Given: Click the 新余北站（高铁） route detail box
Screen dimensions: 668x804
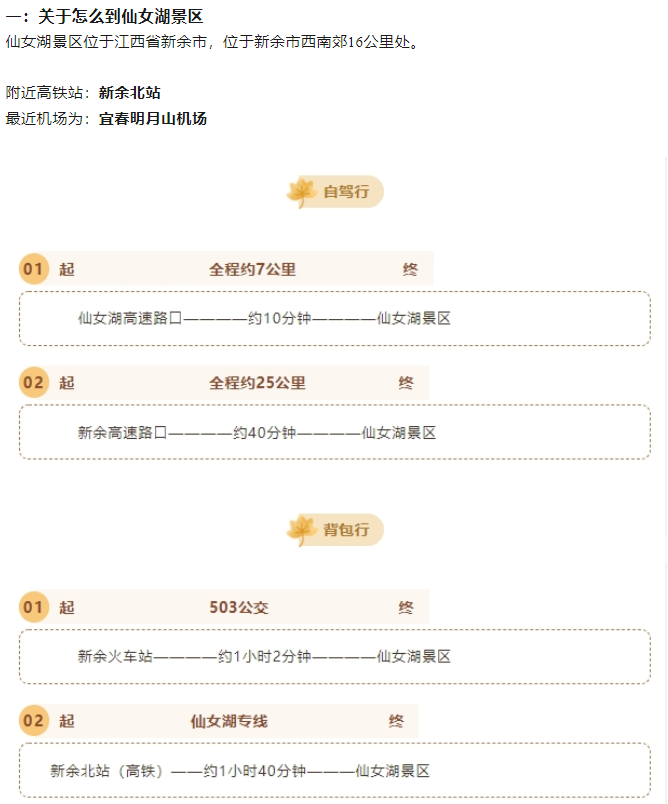Looking at the screenshot, I should click(x=335, y=770).
